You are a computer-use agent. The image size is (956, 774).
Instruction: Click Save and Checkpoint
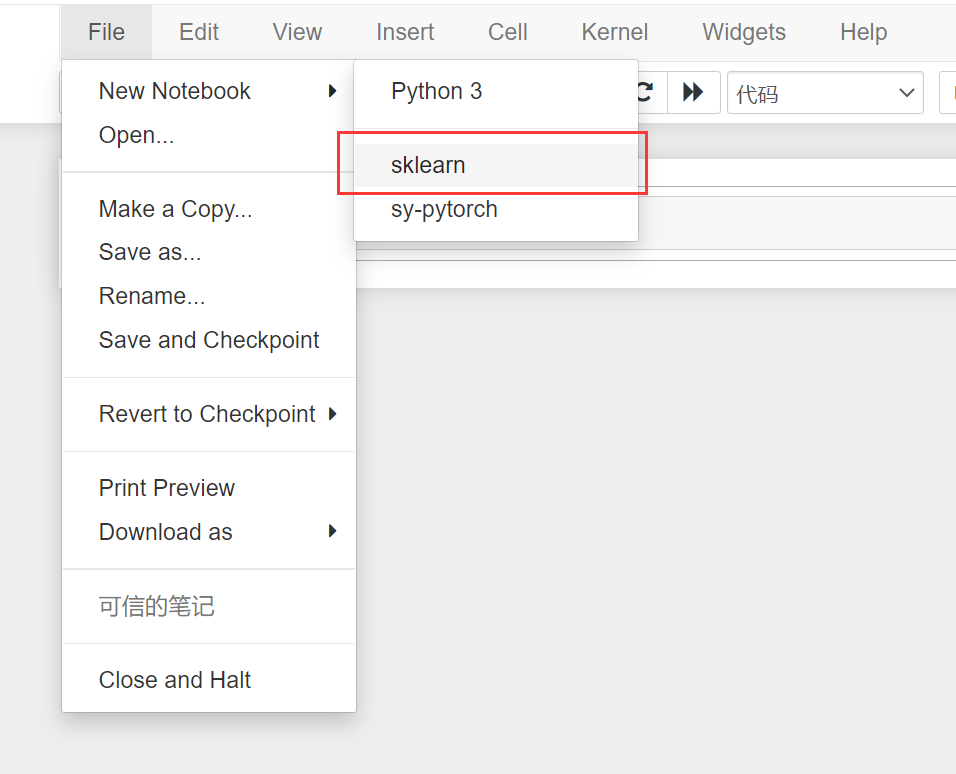(208, 340)
